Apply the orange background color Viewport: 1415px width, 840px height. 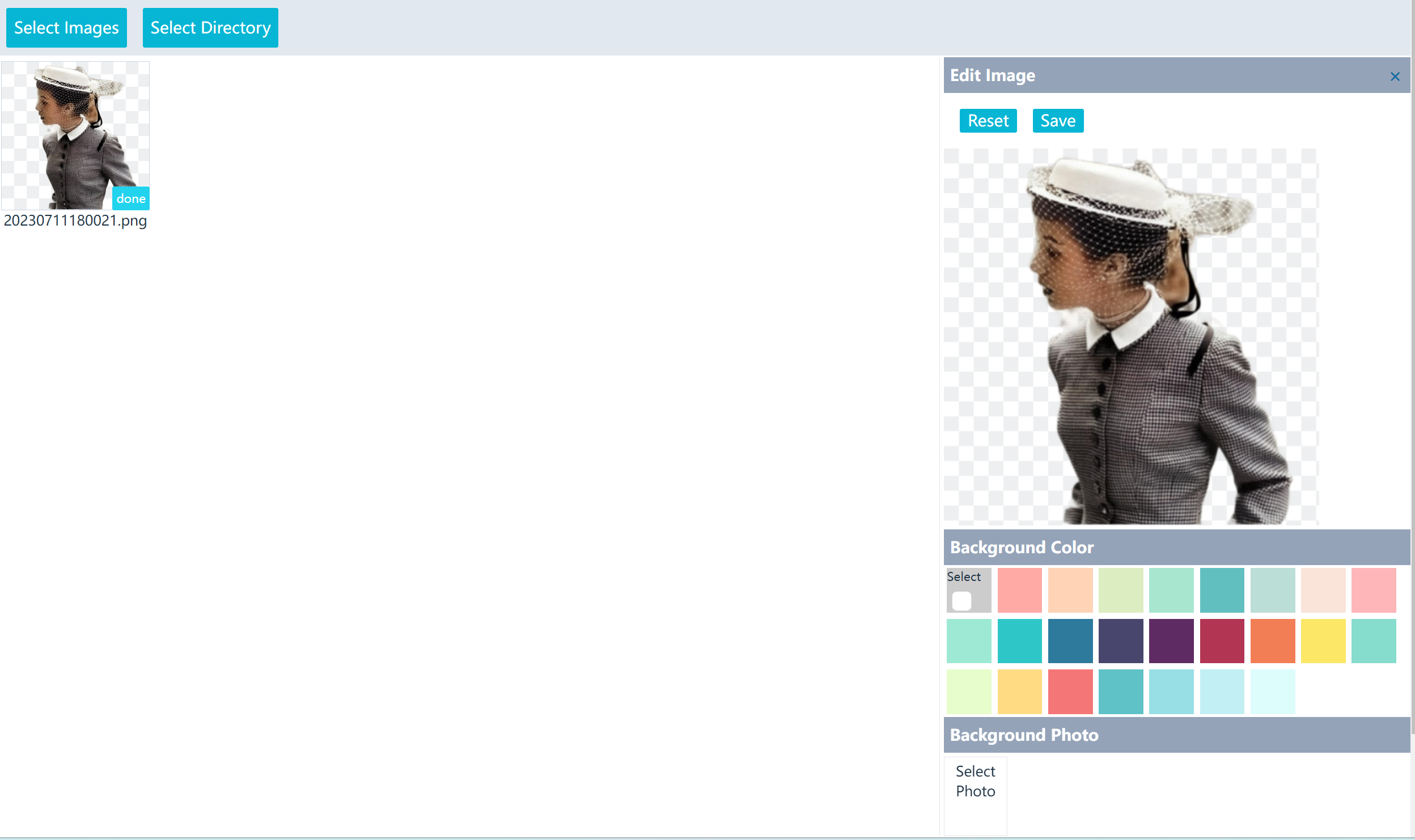1272,640
